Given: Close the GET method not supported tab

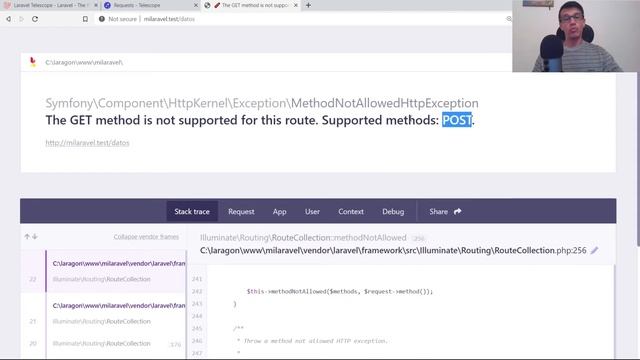Looking at the screenshot, I should pos(296,5).
